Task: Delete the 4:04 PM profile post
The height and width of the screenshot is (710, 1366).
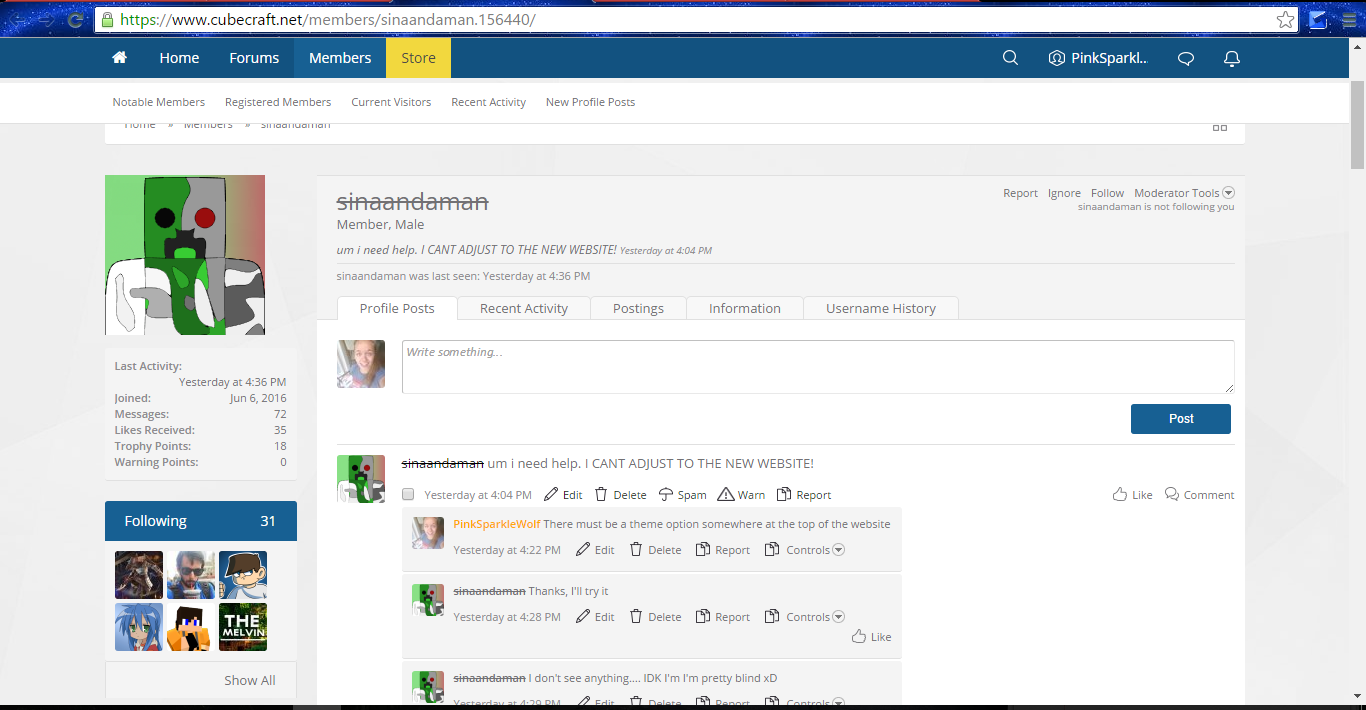Action: point(620,495)
